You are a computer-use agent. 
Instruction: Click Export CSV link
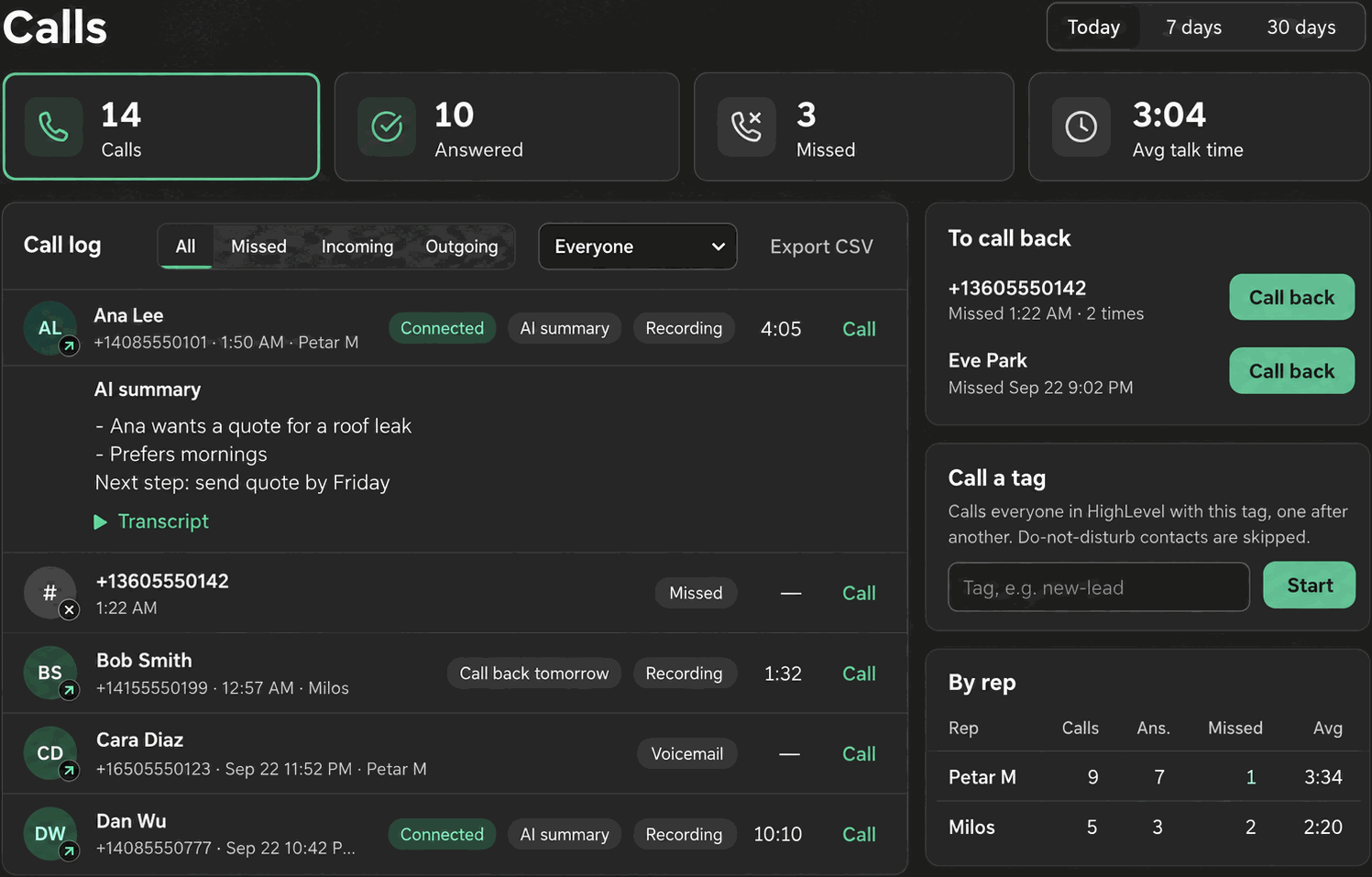[821, 247]
